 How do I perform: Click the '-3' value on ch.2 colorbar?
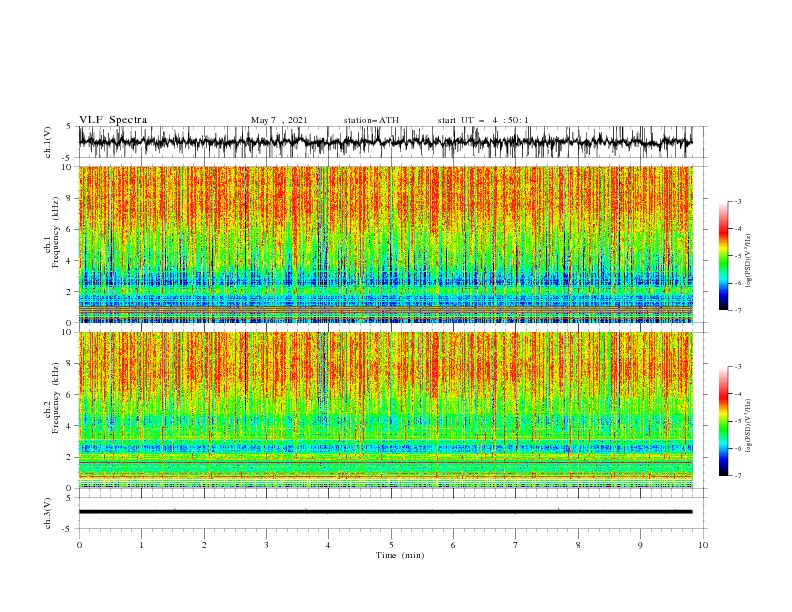point(737,367)
